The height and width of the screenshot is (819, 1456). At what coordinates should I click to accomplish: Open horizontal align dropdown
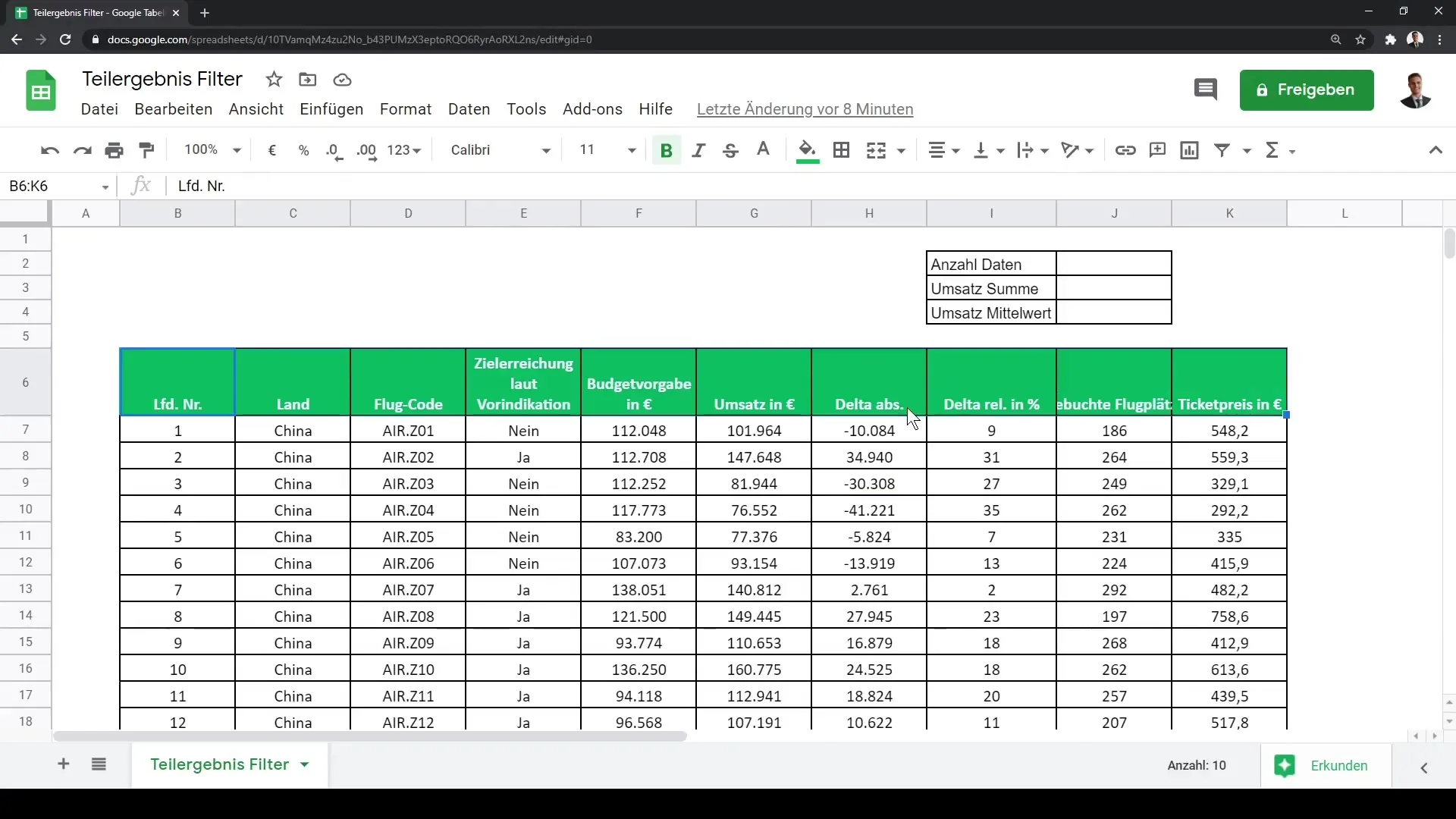pos(944,150)
